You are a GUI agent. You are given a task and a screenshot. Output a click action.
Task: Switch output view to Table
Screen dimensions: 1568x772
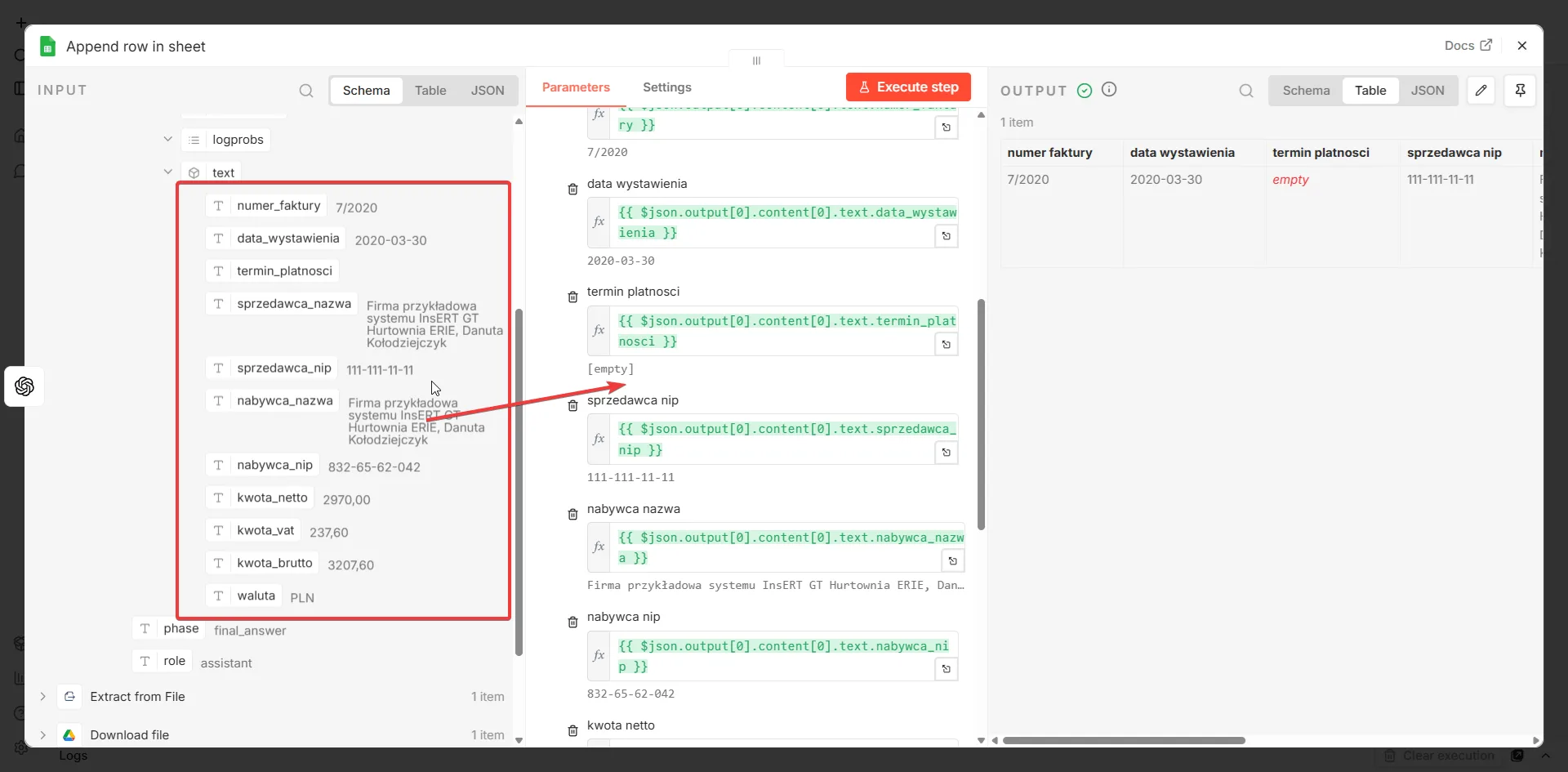click(x=1370, y=91)
